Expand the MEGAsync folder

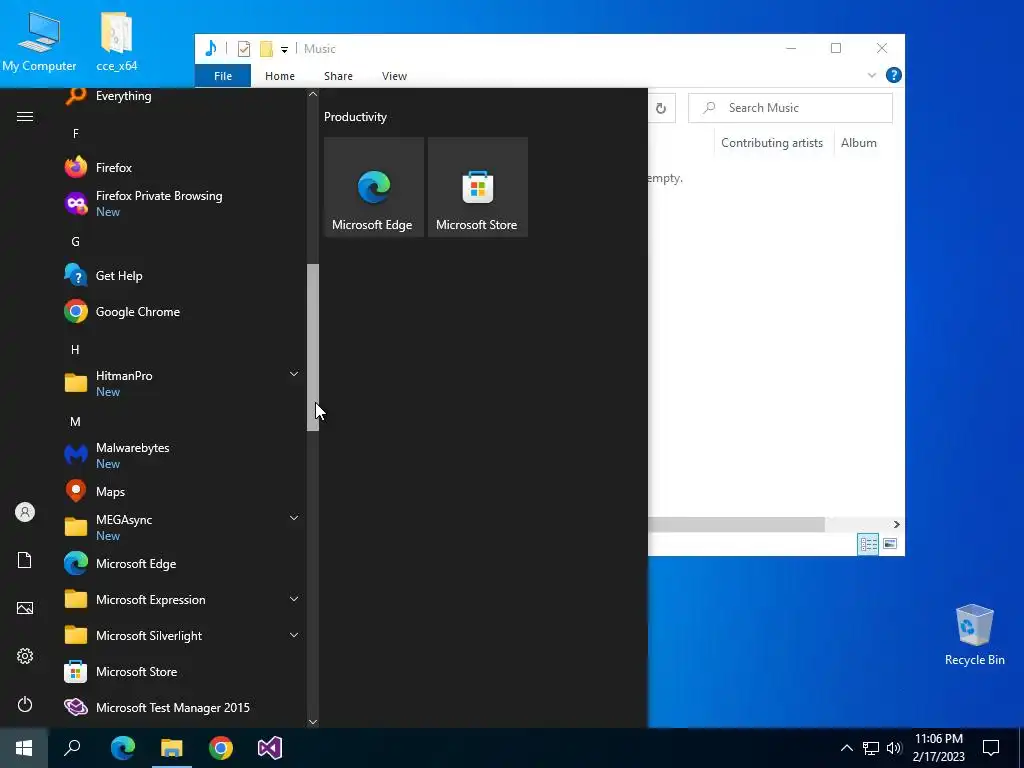[294, 518]
